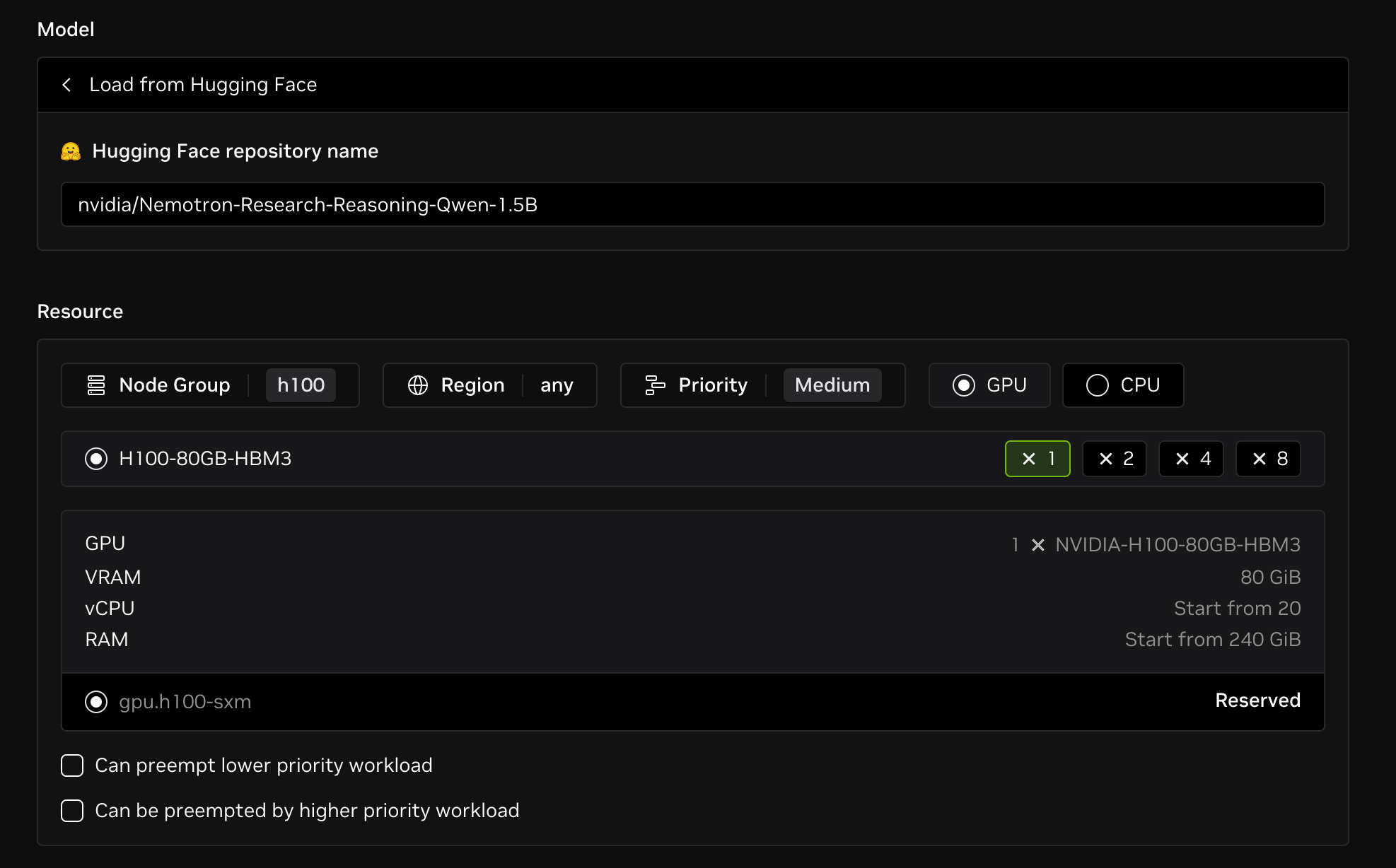Select the gpu.h100-sxm radio button

[x=96, y=702]
